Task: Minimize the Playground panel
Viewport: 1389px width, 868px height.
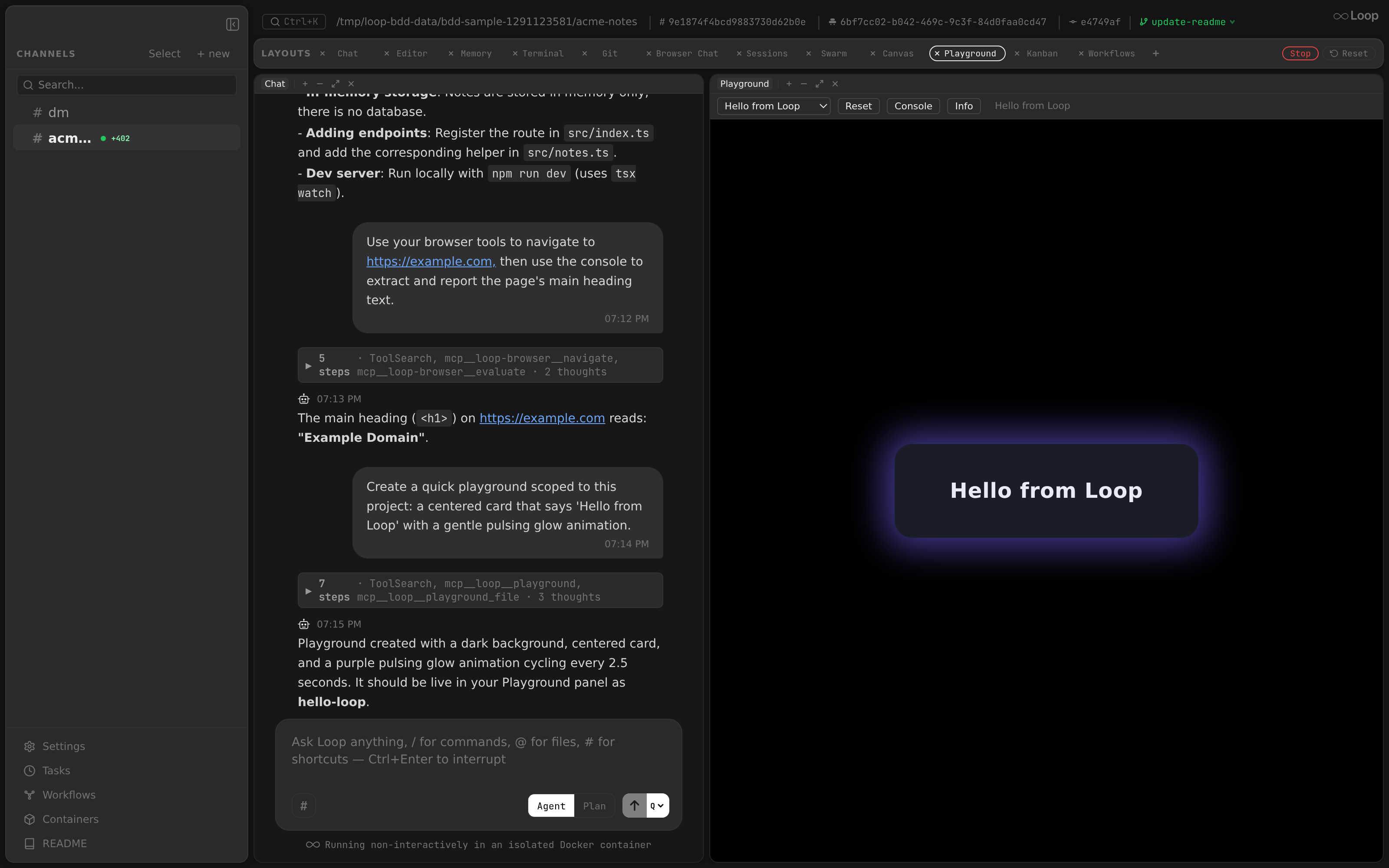Action: 803,84
